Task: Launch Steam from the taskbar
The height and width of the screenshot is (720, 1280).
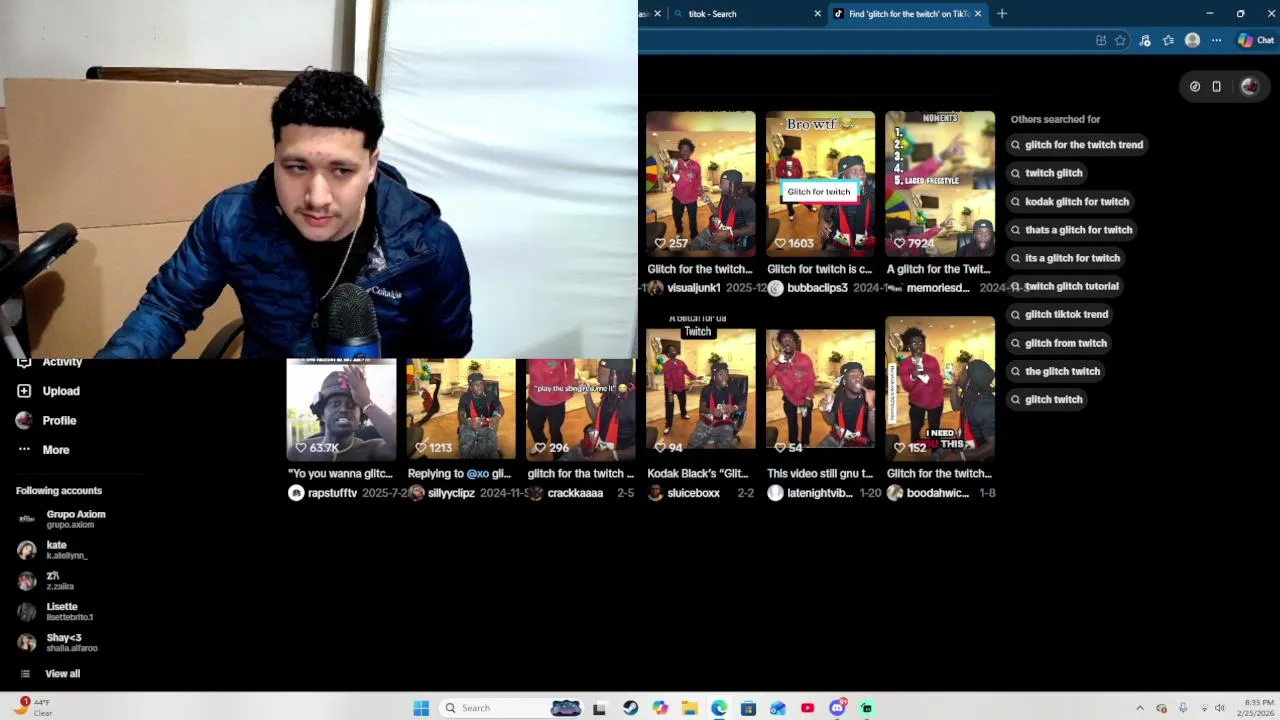Action: click(x=630, y=708)
